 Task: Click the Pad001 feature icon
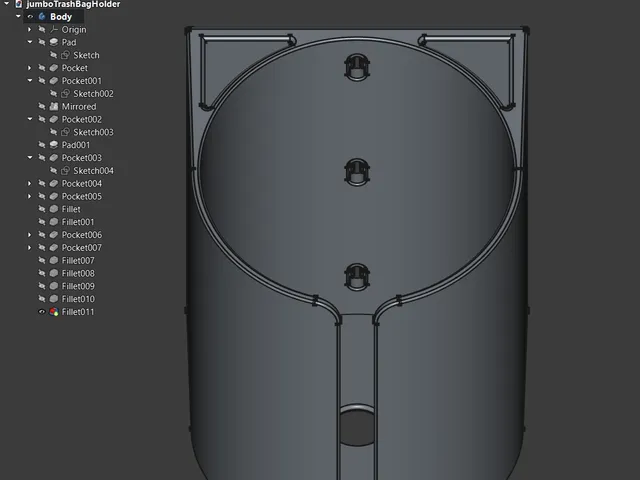point(54,145)
